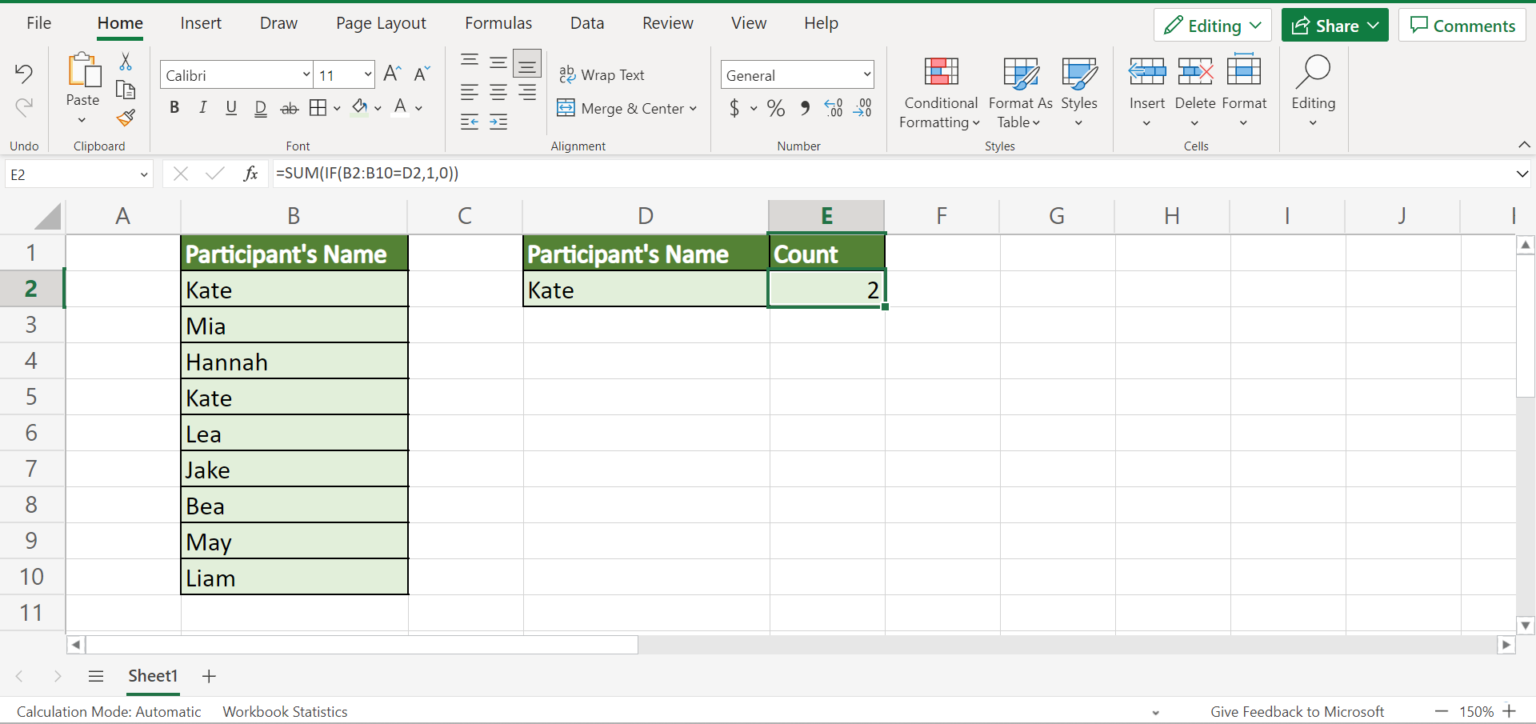Click the Format Painter icon
This screenshot has height=724, width=1536.
click(x=125, y=118)
